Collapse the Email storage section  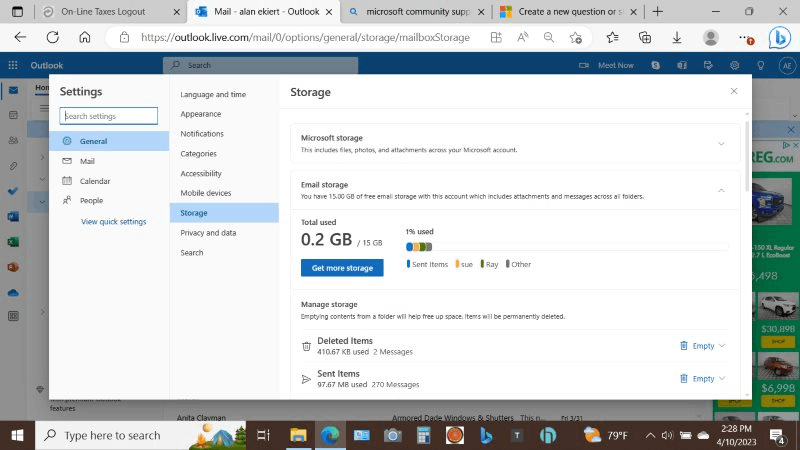pos(721,190)
